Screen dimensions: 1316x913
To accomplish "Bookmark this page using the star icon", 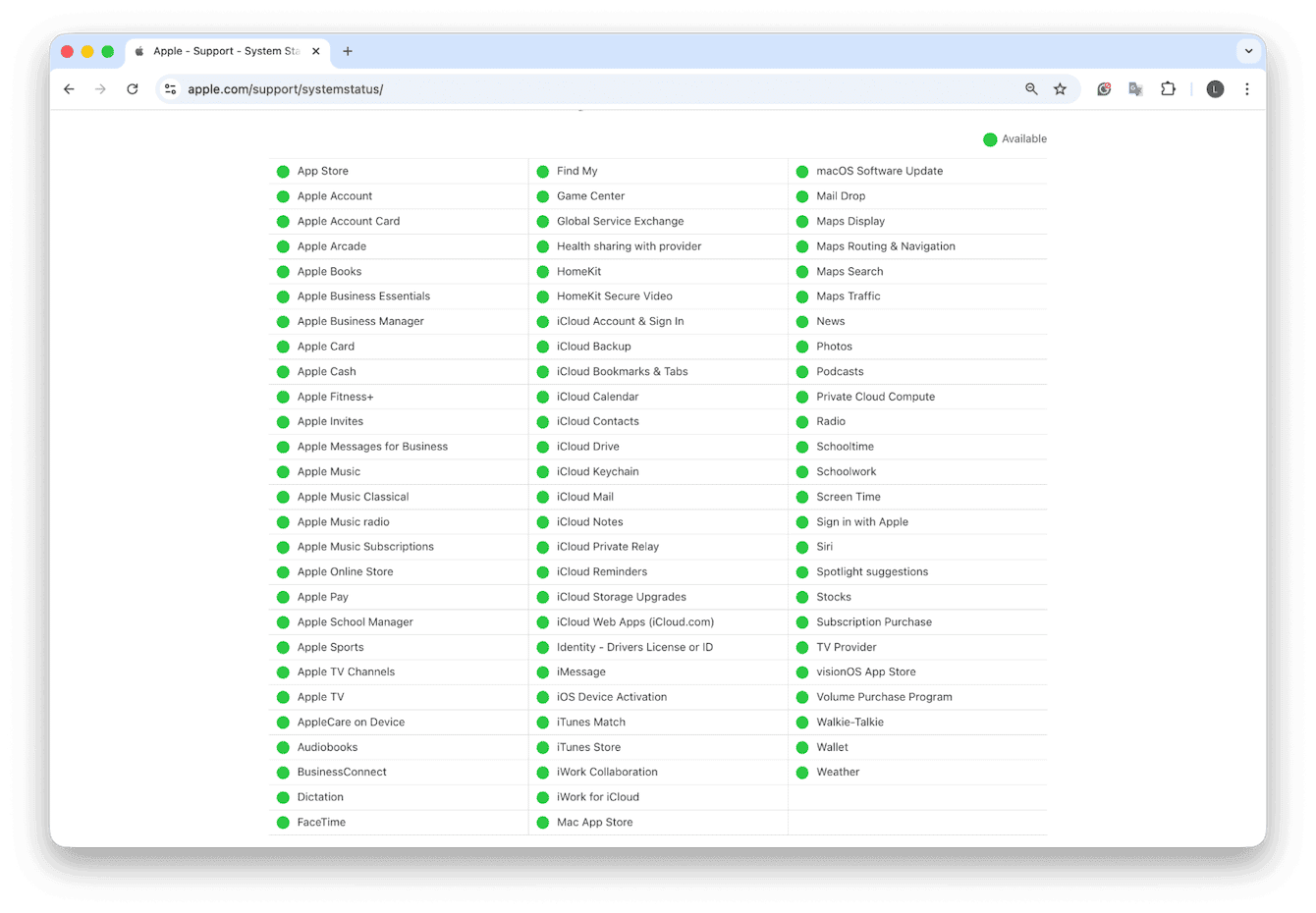I will (1060, 88).
